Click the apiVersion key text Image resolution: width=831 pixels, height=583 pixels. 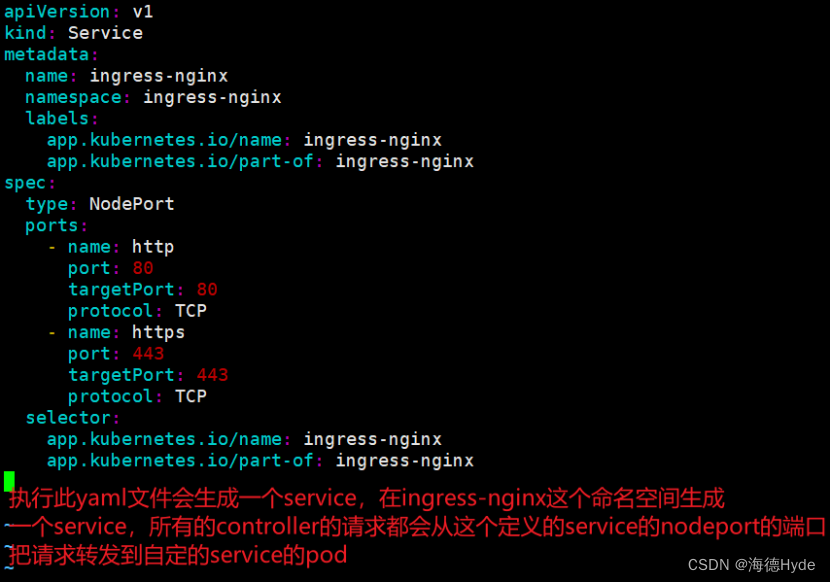click(57, 11)
